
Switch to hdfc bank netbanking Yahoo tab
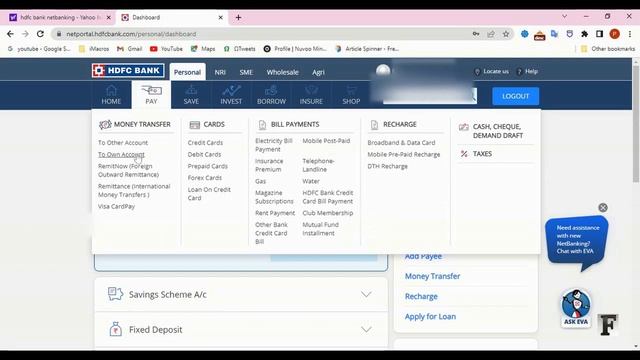60,18
